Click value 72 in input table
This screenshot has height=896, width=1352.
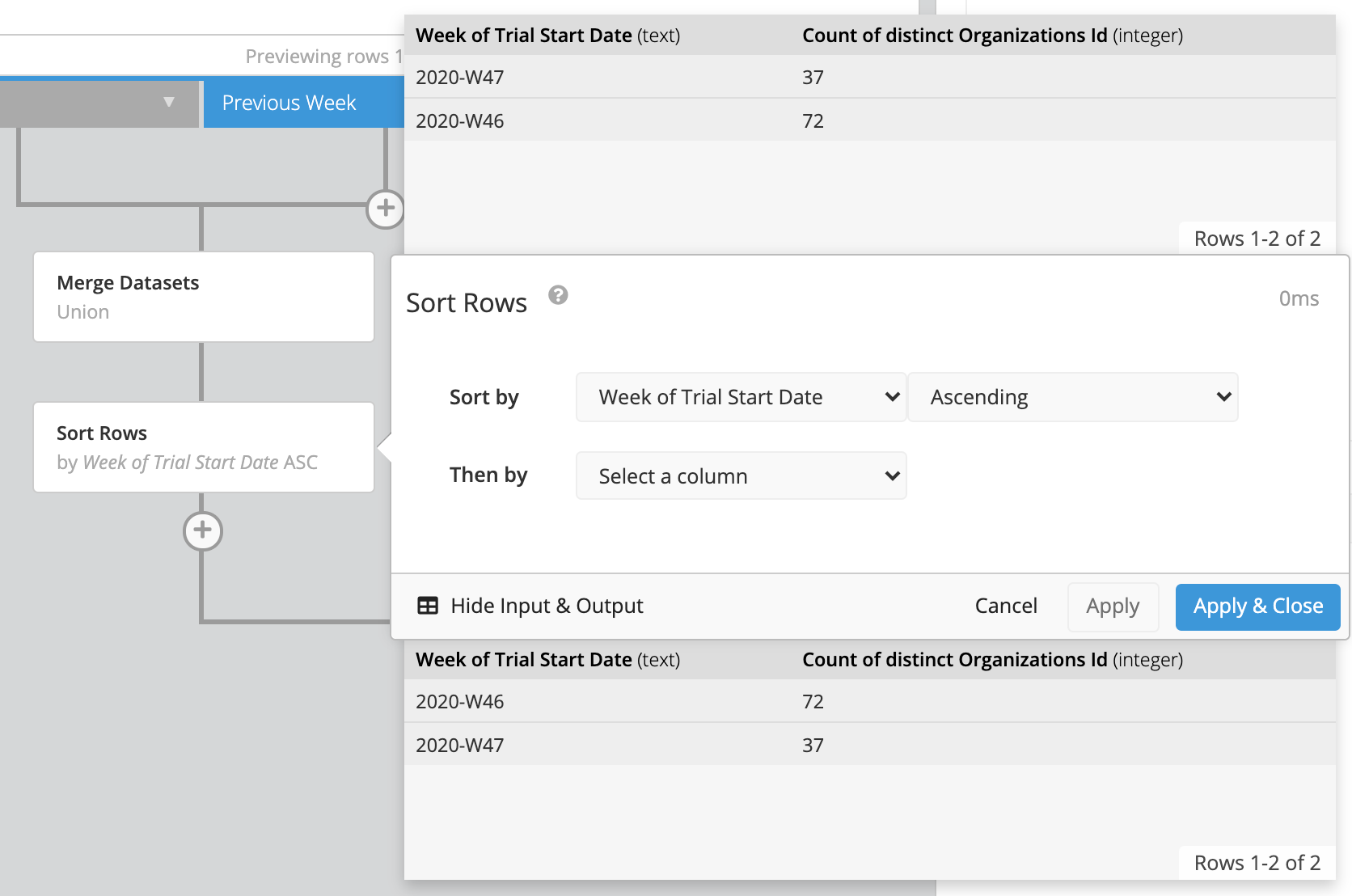point(813,121)
